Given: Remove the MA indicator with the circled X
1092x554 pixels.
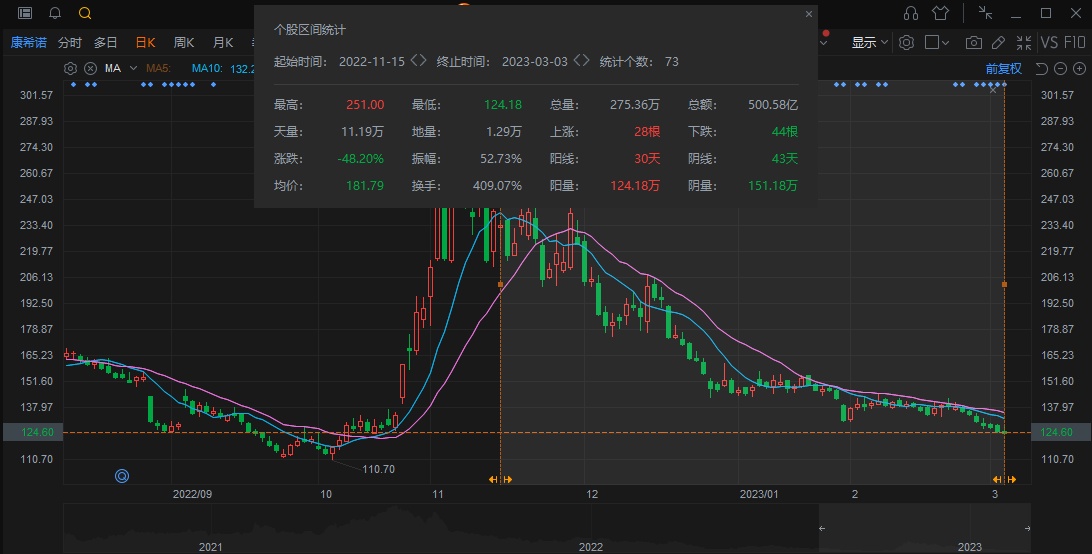Looking at the screenshot, I should 91,68.
